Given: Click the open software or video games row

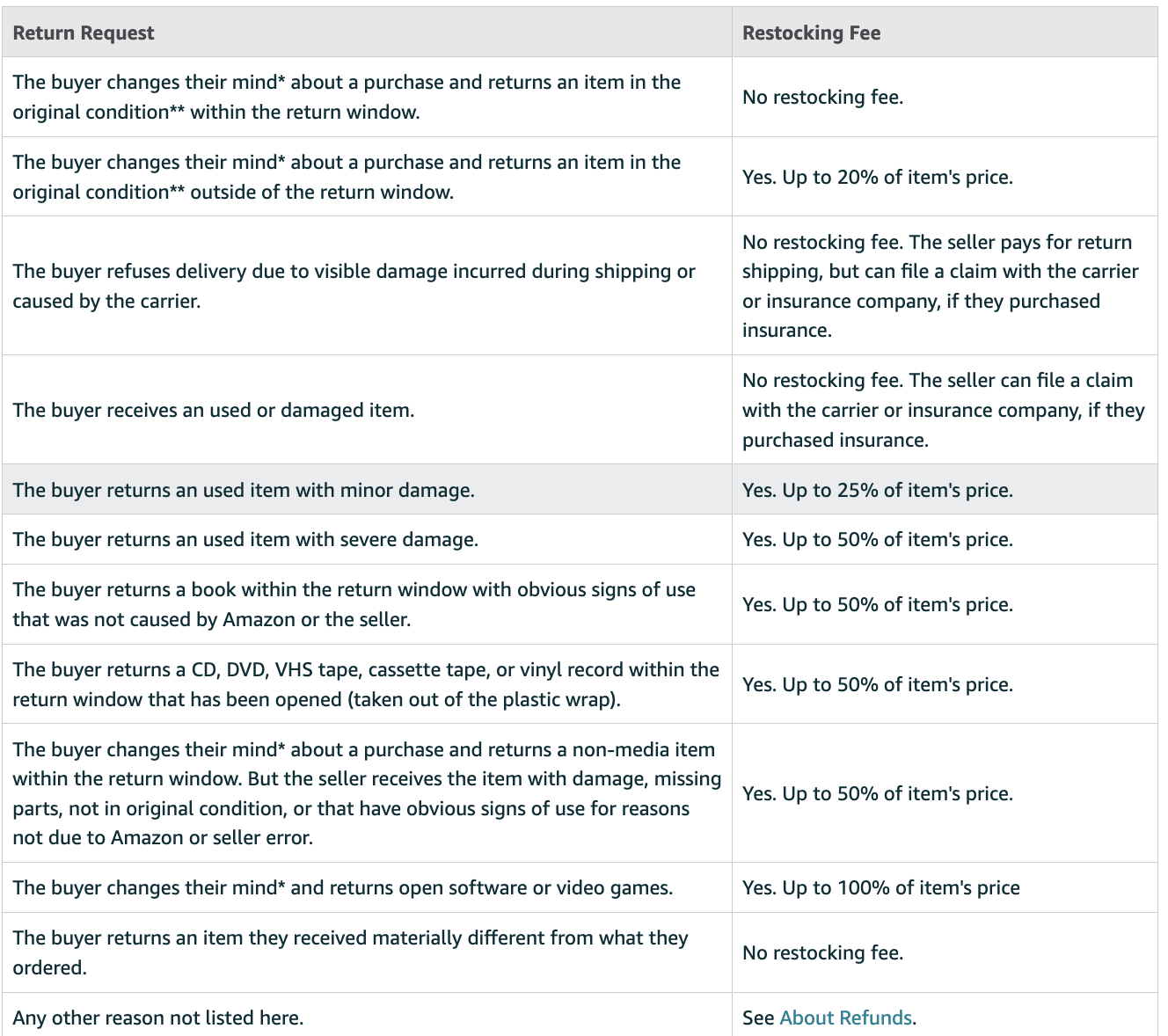Looking at the screenshot, I should [342, 887].
